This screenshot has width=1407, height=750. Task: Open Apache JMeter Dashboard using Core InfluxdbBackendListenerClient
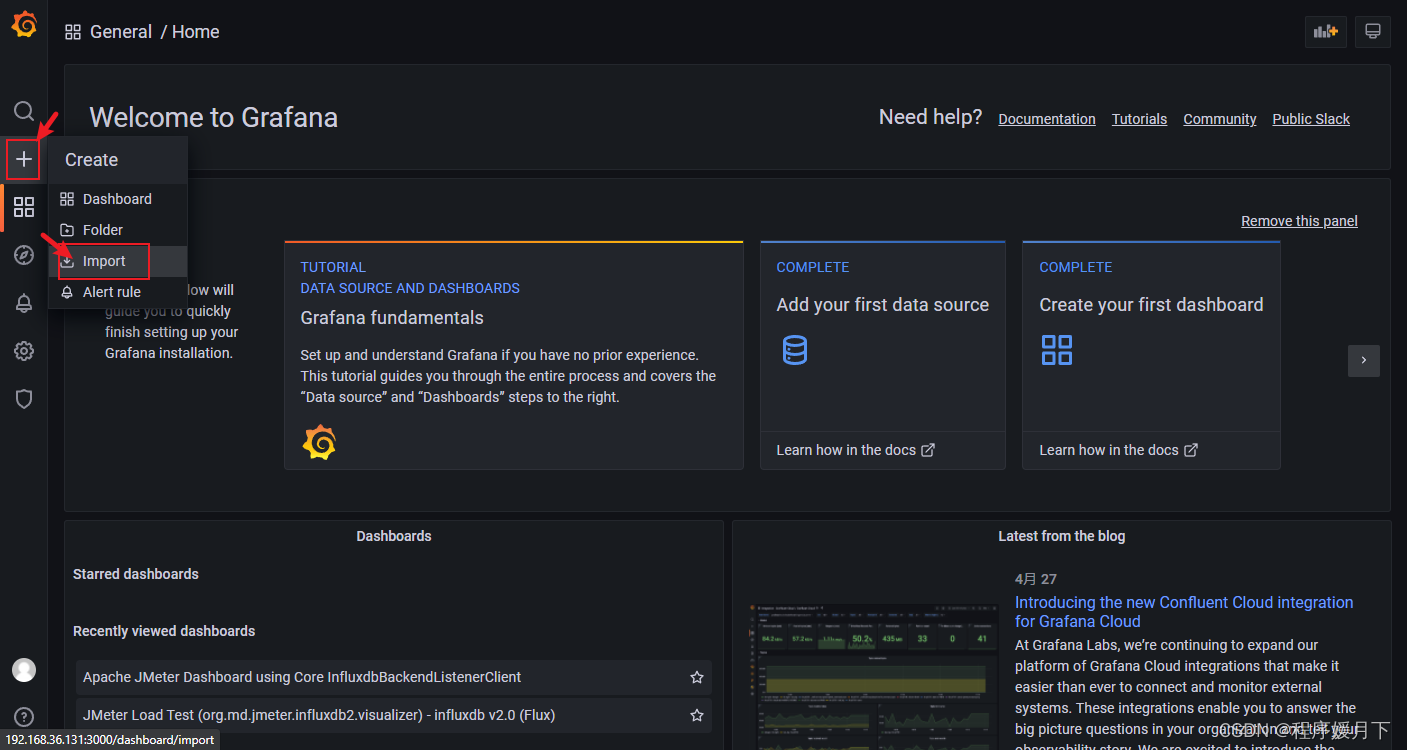coord(394,677)
